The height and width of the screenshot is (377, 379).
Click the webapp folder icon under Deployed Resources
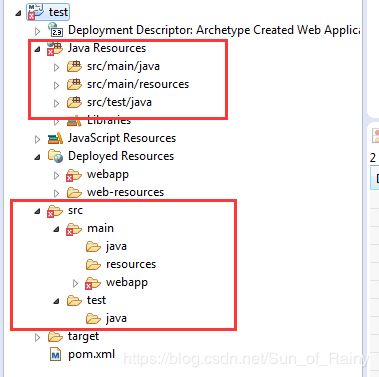coord(74,175)
